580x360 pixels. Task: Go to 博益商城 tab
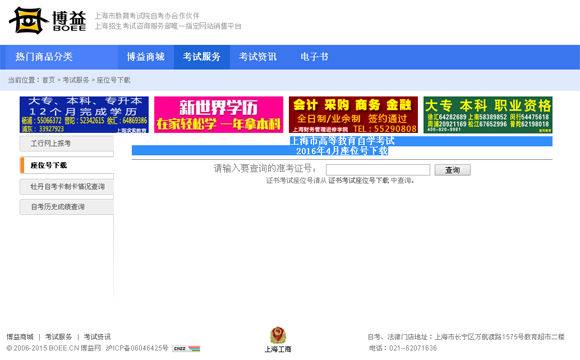click(146, 57)
